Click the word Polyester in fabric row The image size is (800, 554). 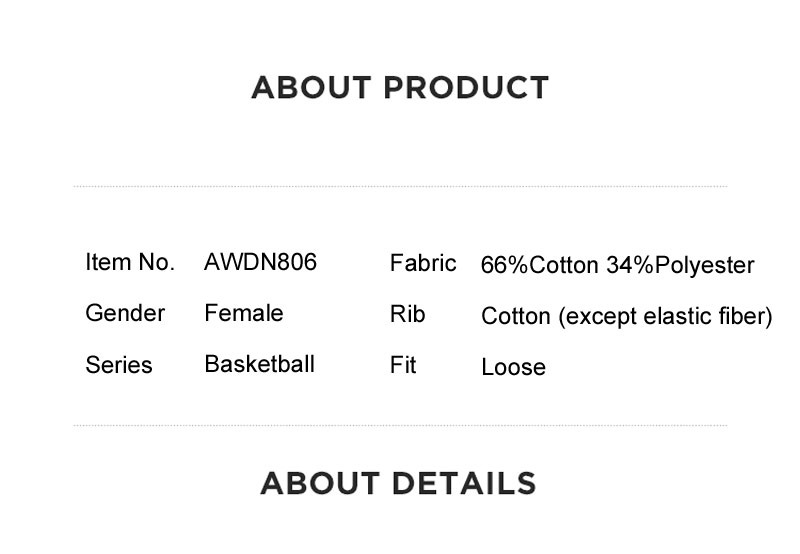point(705,266)
